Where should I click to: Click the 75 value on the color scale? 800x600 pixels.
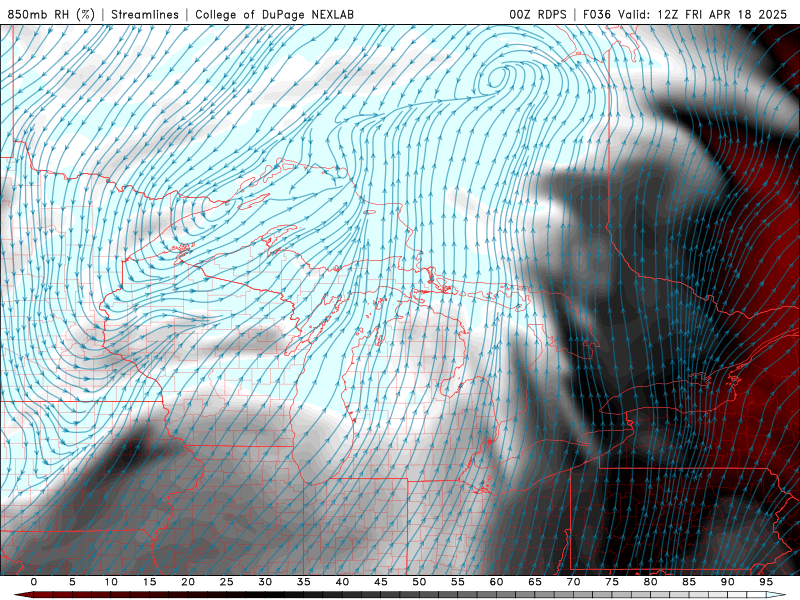[612, 582]
